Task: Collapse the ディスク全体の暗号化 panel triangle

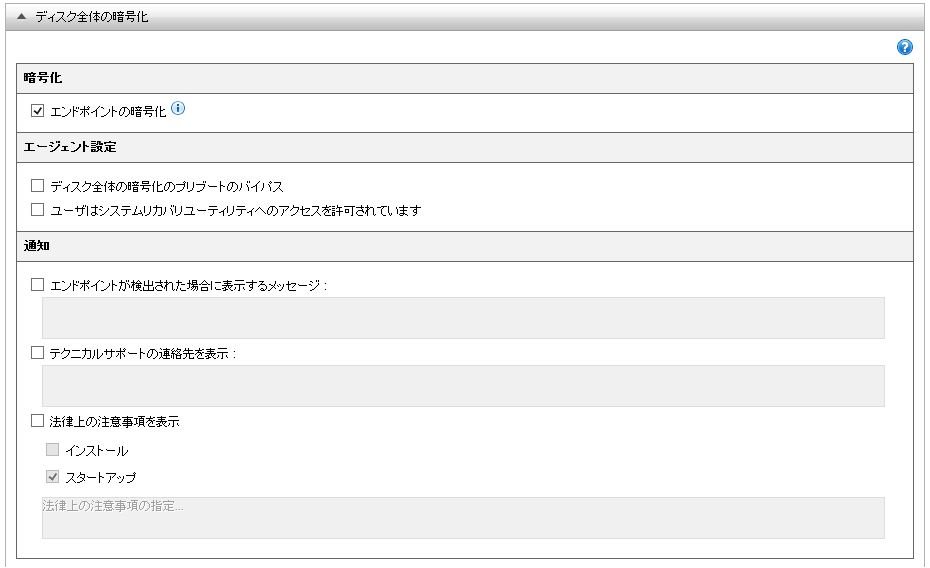Action: tap(21, 17)
